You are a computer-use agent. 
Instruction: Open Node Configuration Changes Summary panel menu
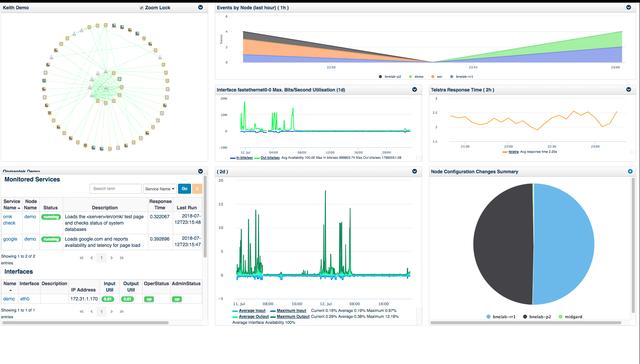tap(630, 171)
